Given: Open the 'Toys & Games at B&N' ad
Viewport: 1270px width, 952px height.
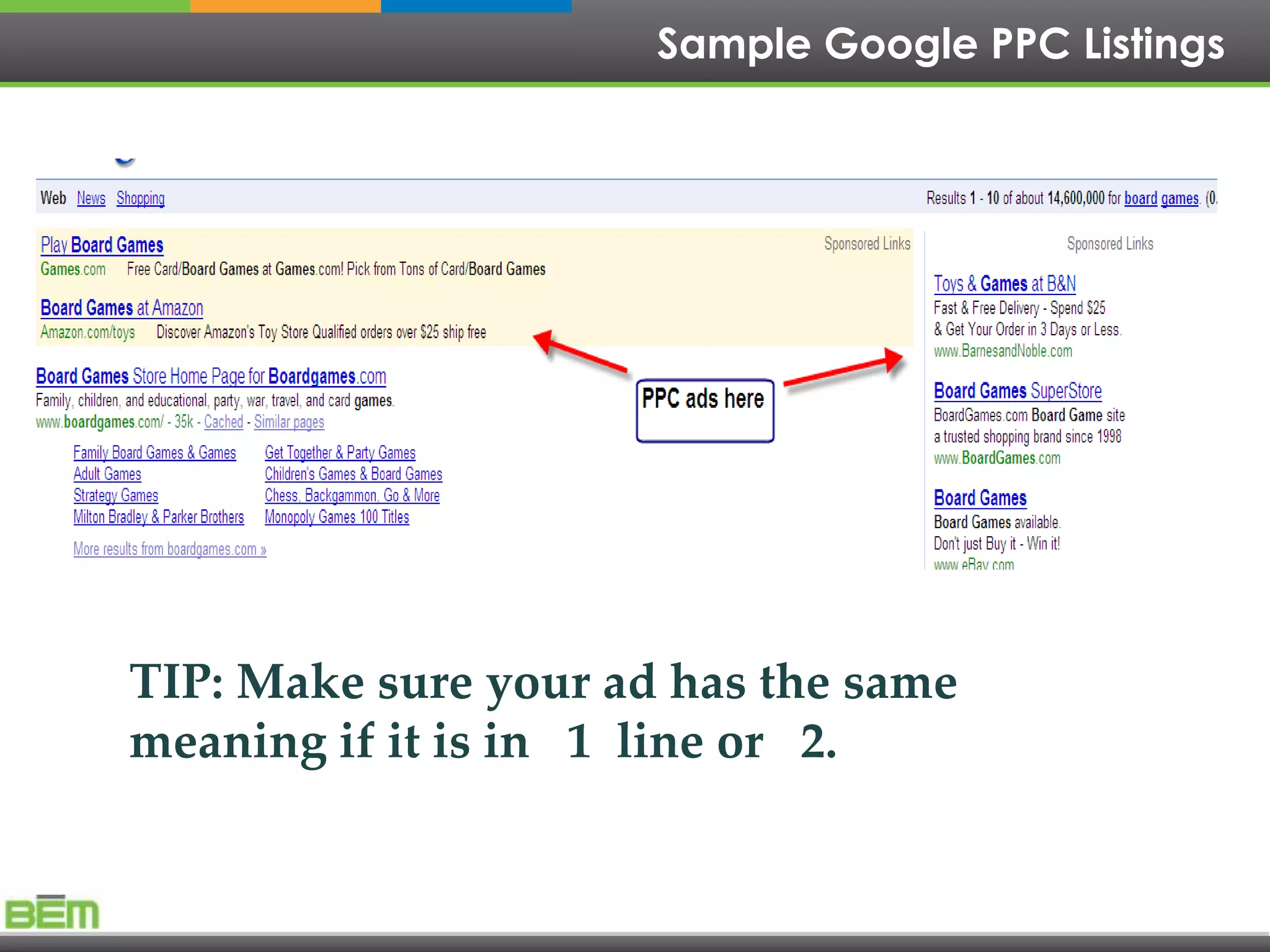Looking at the screenshot, I should click(1005, 284).
